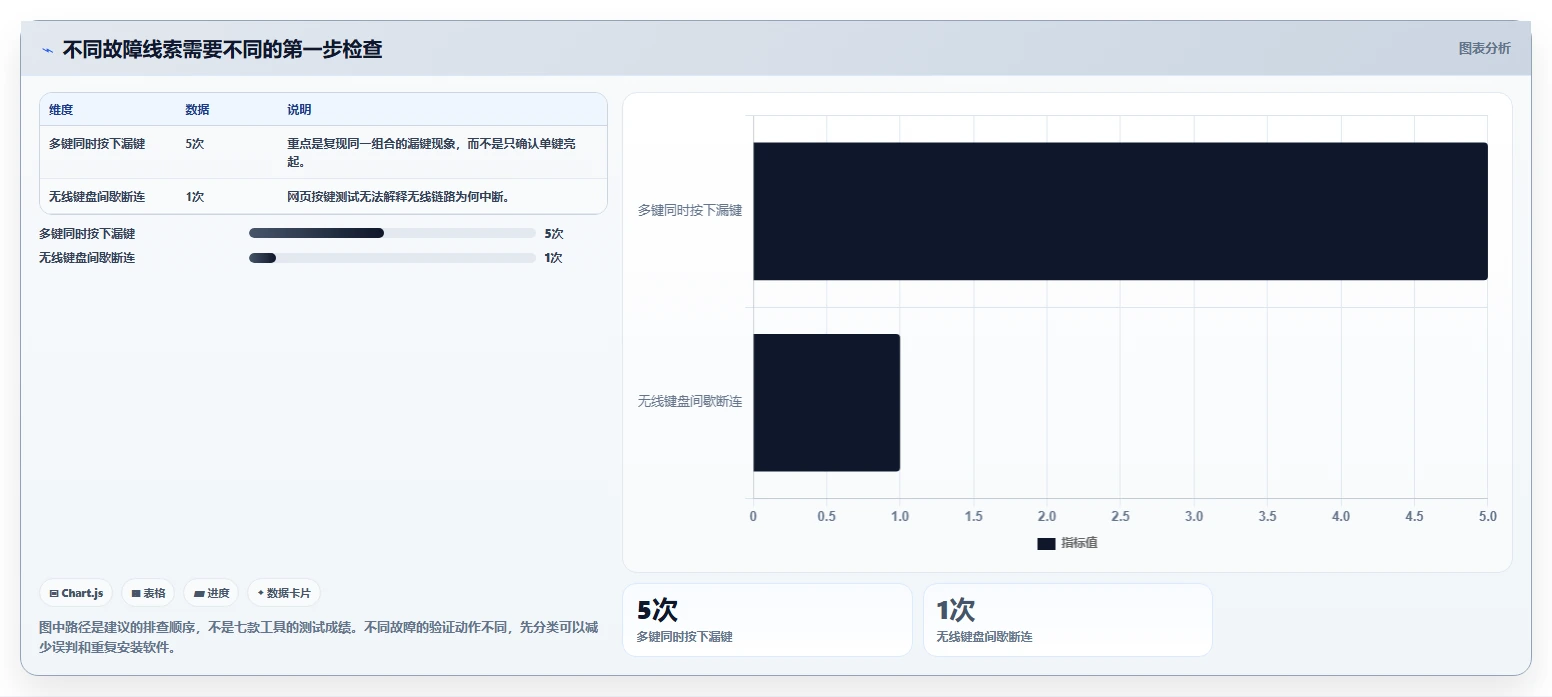Click the 5次 value beside progress bar
Screen dimensions: 1552x697
click(554, 233)
